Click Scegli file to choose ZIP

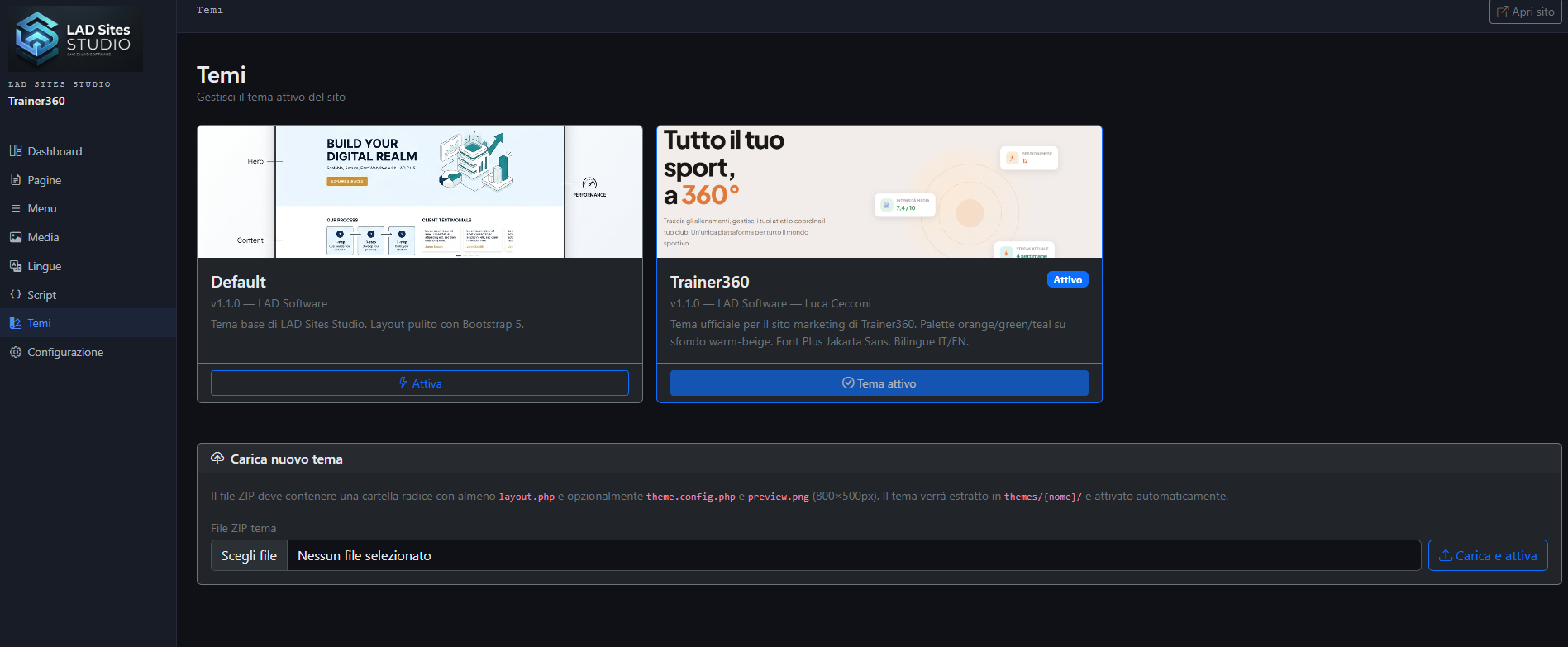click(249, 555)
